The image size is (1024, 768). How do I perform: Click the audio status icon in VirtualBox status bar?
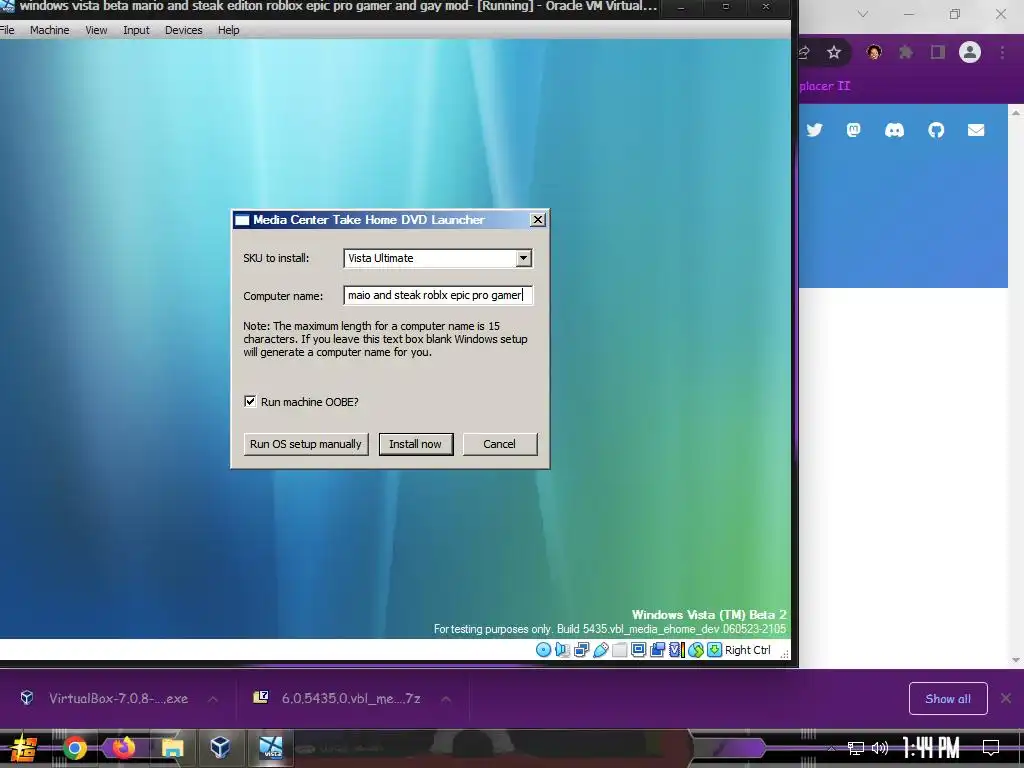pyautogui.click(x=562, y=650)
